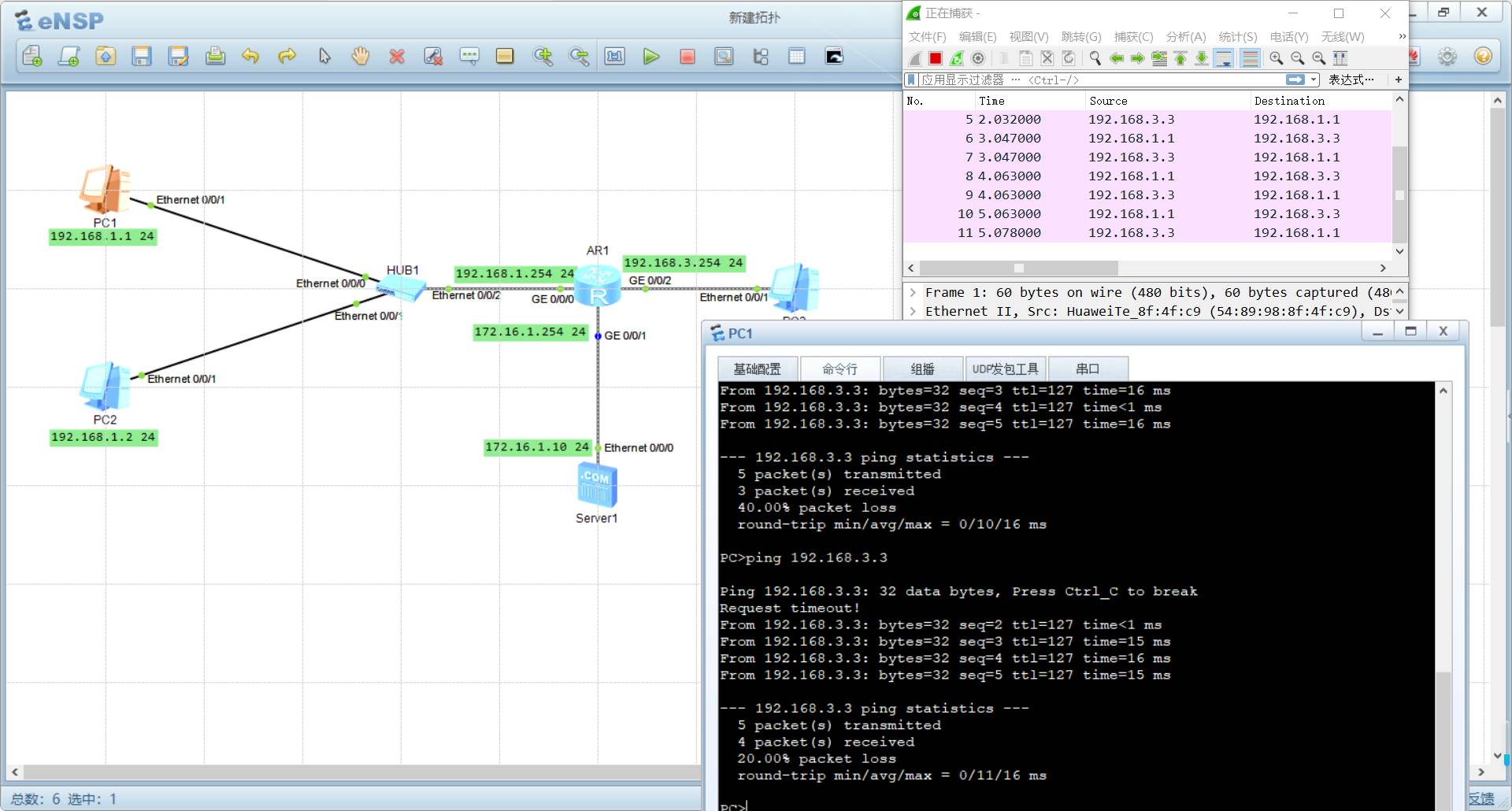Viewport: 1512px width, 811px height.
Task: Open the display filter history dropdown arrow
Action: [x=1314, y=80]
